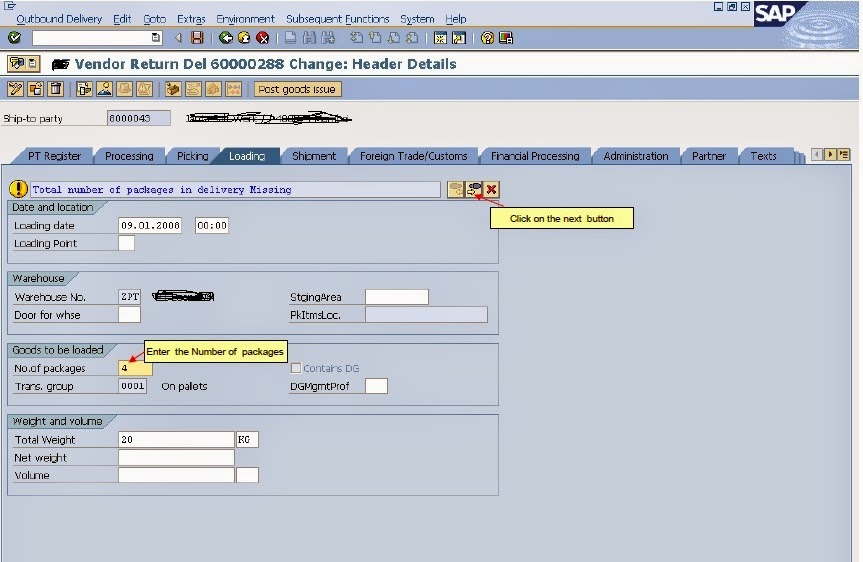Click the Loading Point field
Image resolution: width=863 pixels, height=562 pixels.
point(127,243)
